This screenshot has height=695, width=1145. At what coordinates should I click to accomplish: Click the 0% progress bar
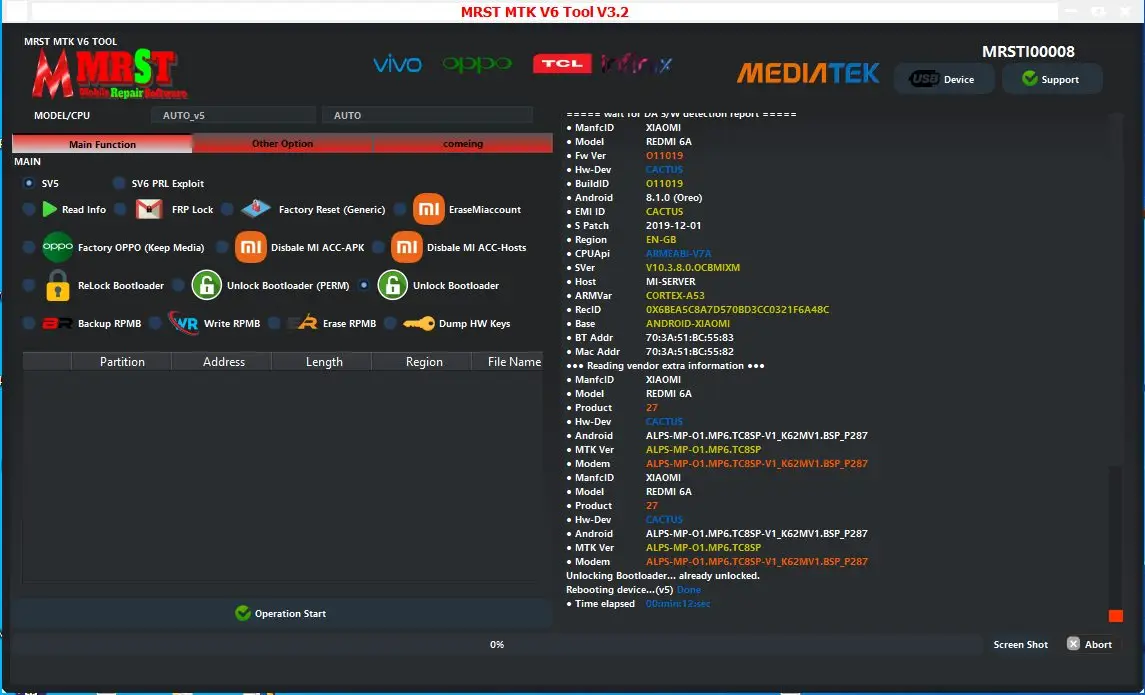point(497,645)
